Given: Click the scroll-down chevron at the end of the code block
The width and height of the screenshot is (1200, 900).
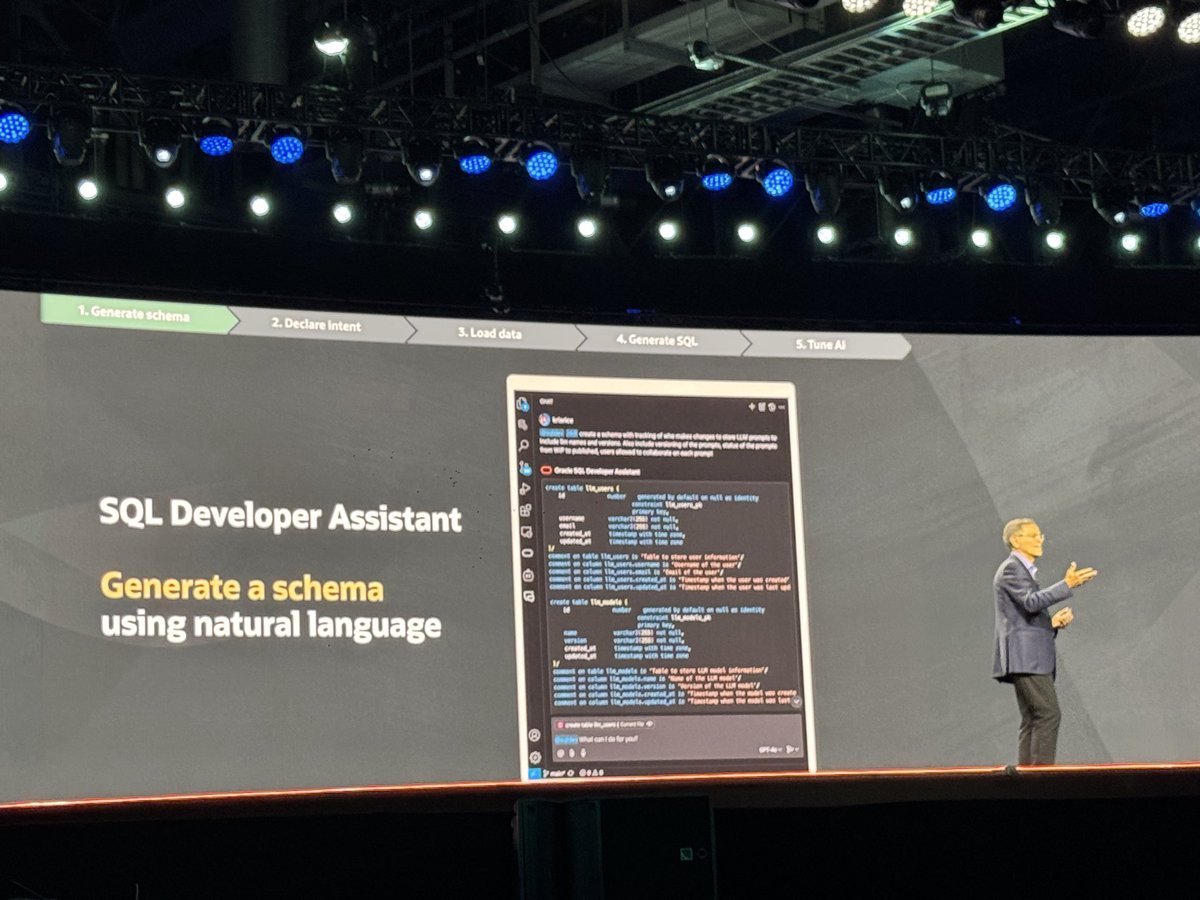Looking at the screenshot, I should pyautogui.click(x=796, y=701).
